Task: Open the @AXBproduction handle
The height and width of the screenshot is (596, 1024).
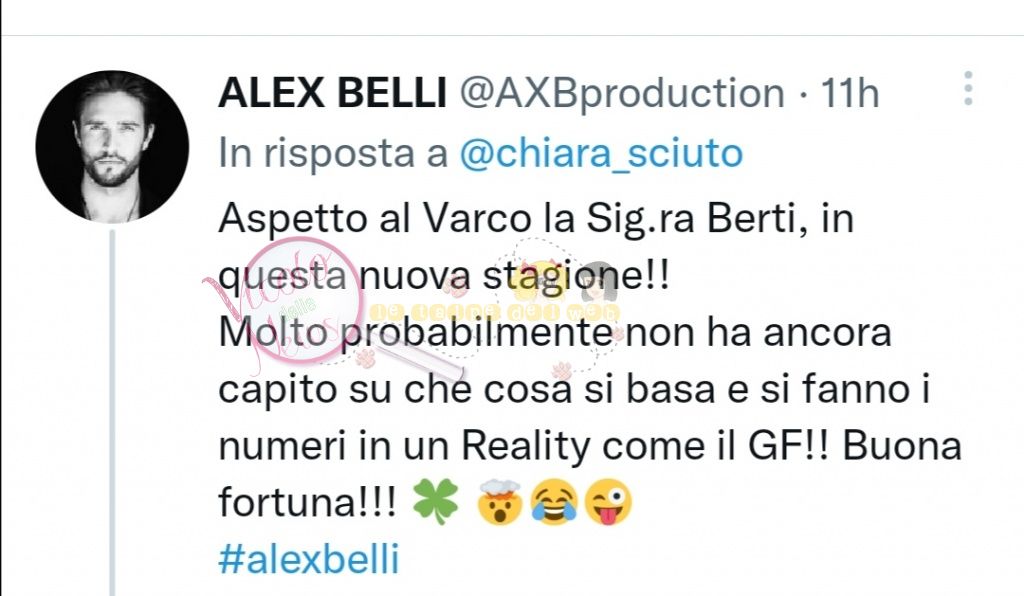Action: 622,93
